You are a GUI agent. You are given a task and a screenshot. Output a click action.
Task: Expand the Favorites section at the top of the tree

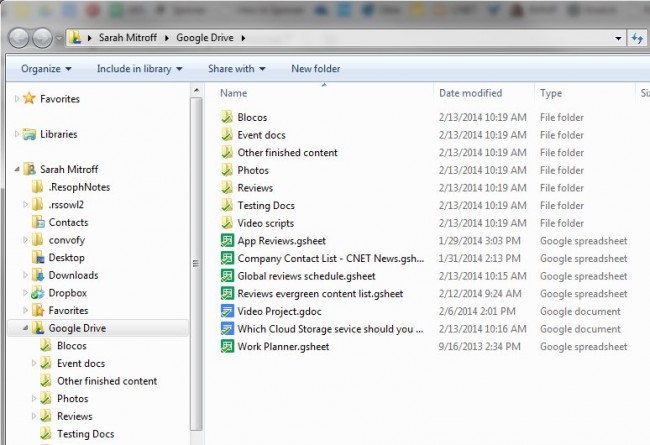click(x=17, y=99)
